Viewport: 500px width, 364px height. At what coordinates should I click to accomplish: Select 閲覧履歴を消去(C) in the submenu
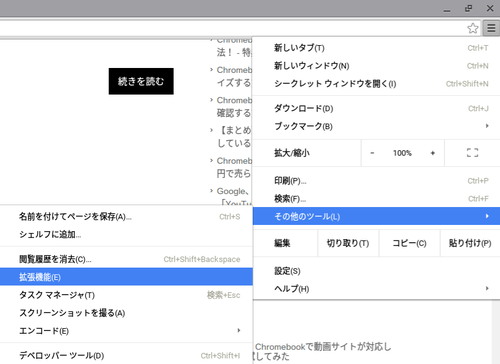126,259
